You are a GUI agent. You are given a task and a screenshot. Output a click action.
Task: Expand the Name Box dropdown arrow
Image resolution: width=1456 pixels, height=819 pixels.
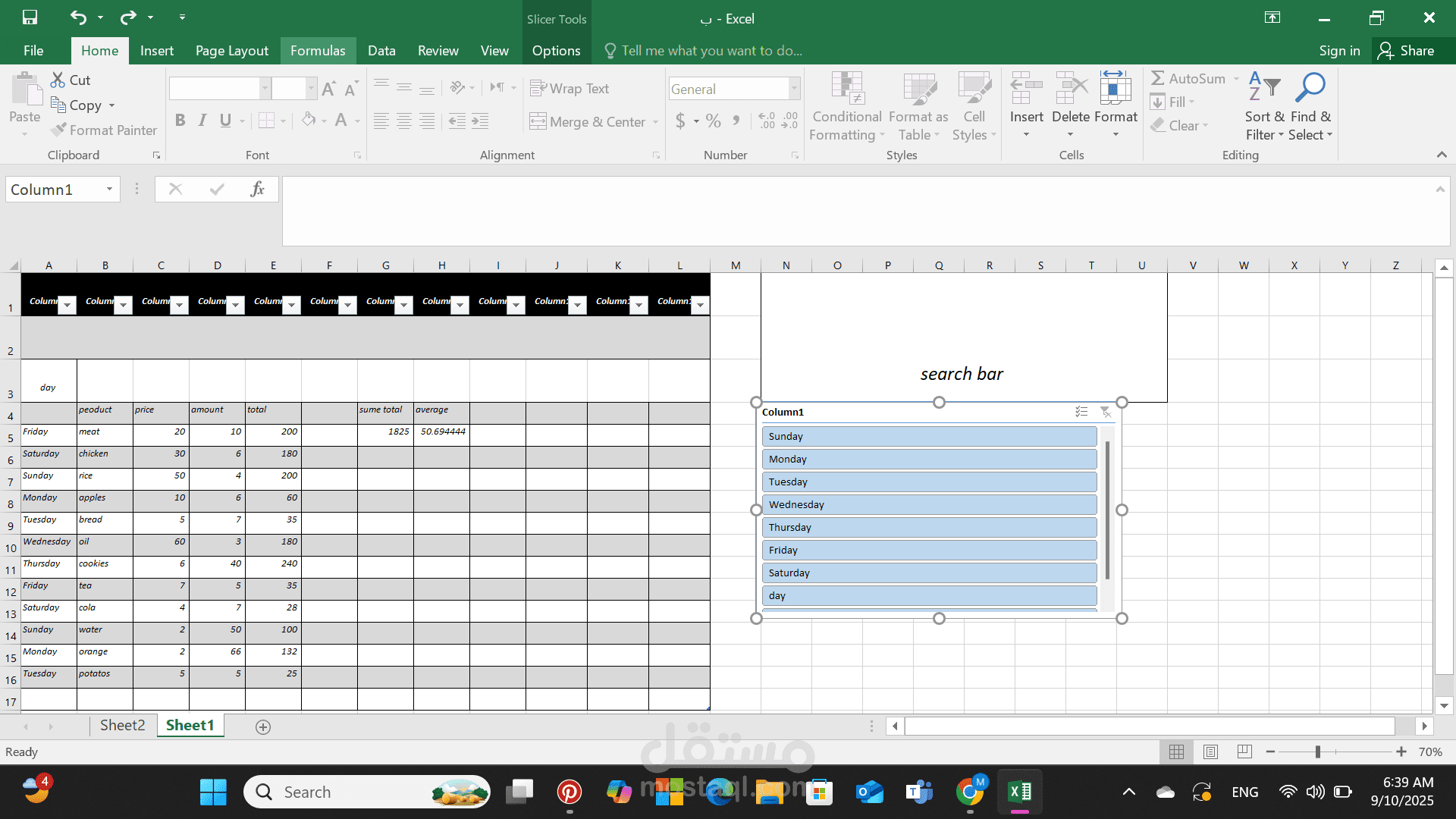coord(109,189)
